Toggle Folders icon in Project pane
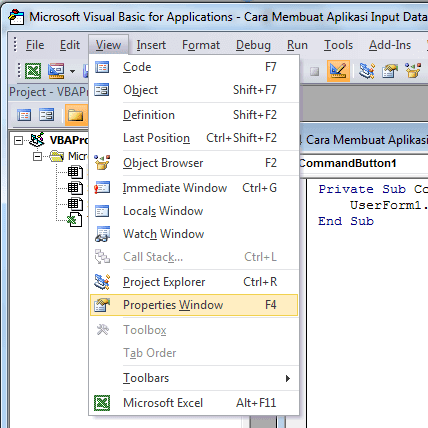Image resolution: width=428 pixels, height=428 pixels. (x=76, y=115)
